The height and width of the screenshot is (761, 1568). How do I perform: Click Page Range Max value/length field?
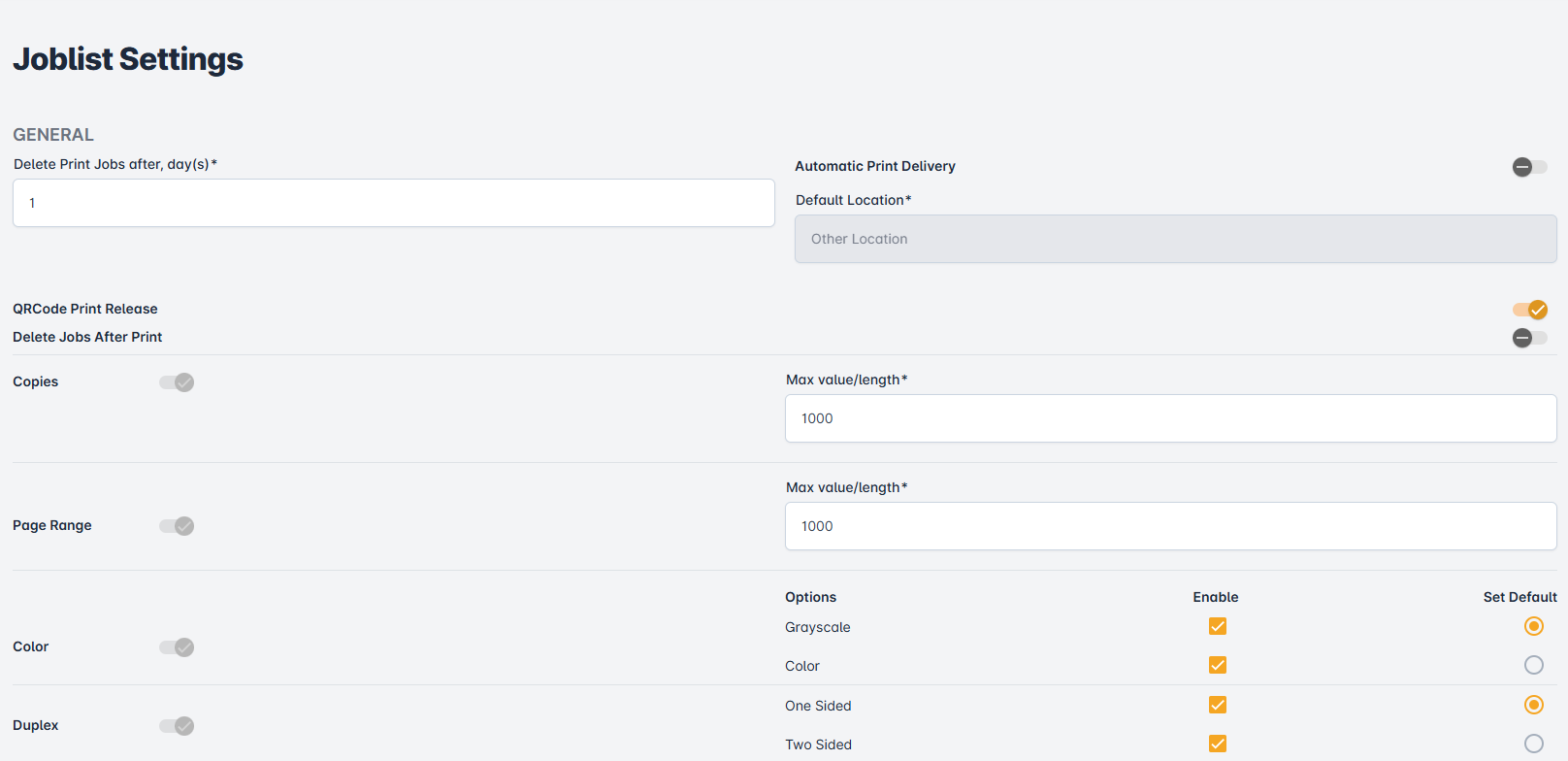click(x=1170, y=526)
